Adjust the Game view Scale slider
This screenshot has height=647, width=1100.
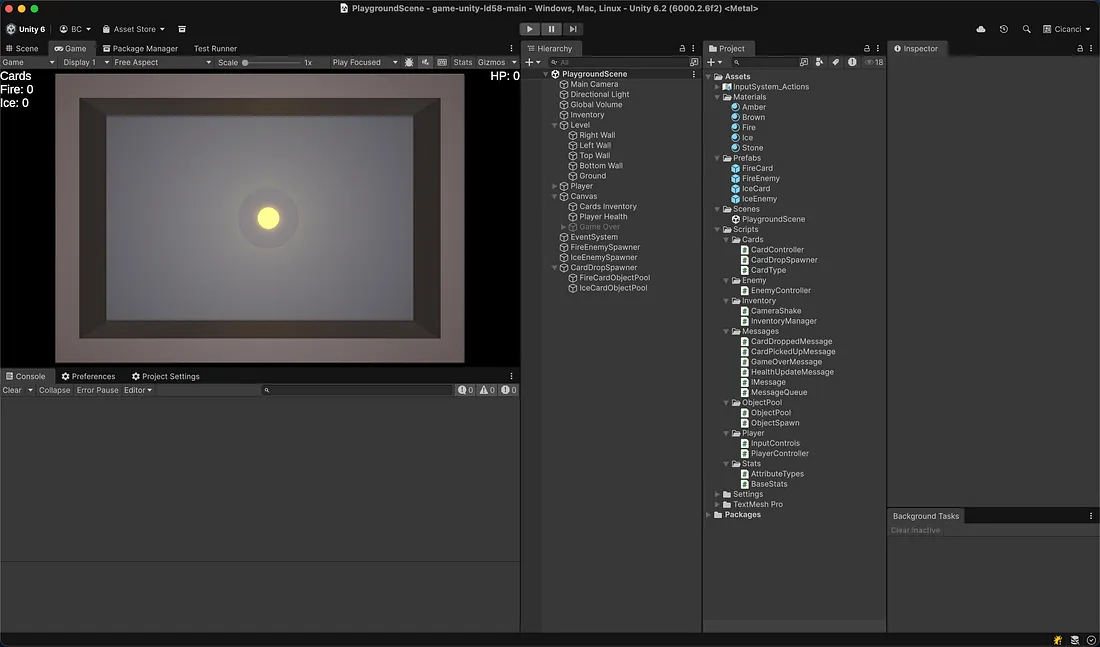point(246,62)
